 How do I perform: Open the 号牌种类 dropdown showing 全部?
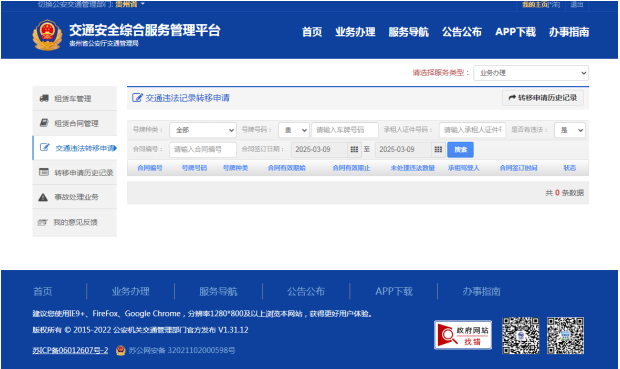203,130
